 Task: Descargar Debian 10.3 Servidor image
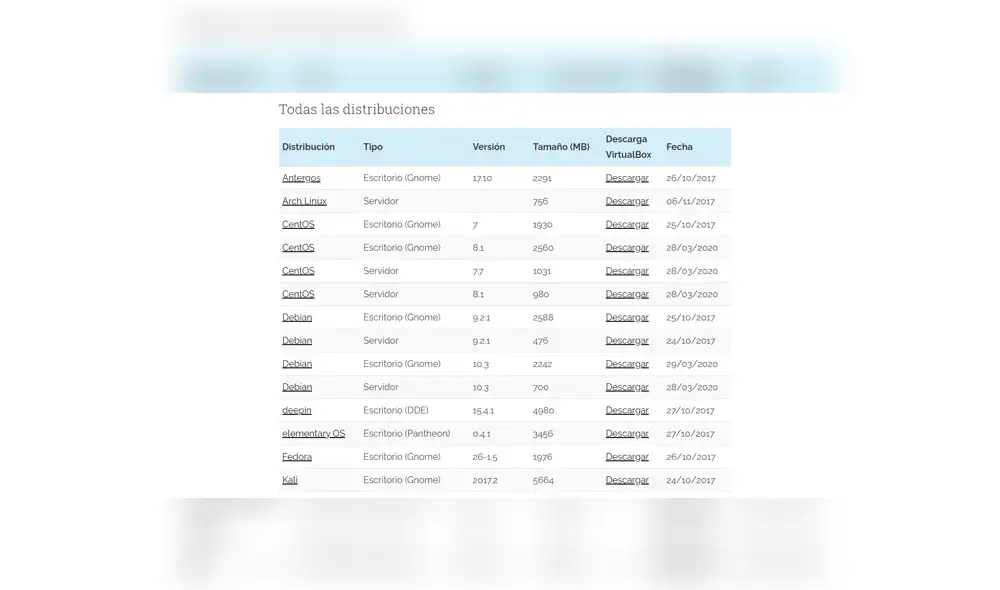point(626,387)
